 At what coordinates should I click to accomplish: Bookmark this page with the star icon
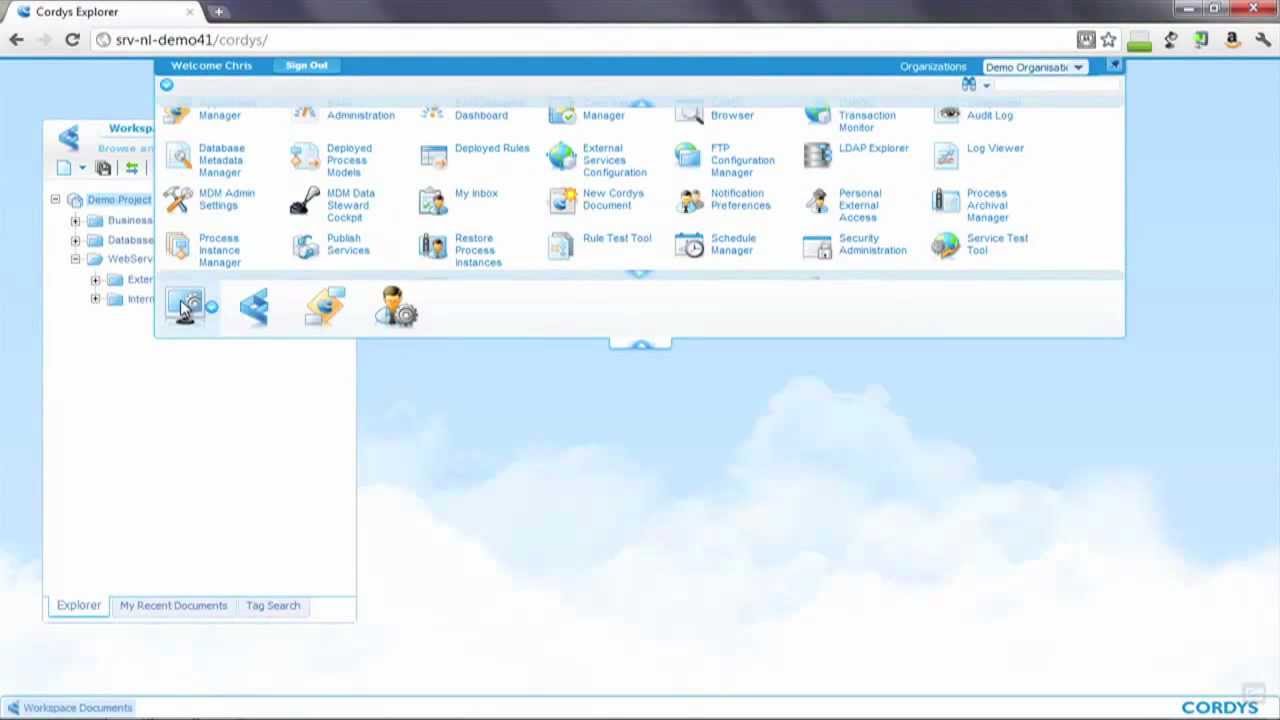point(1109,40)
